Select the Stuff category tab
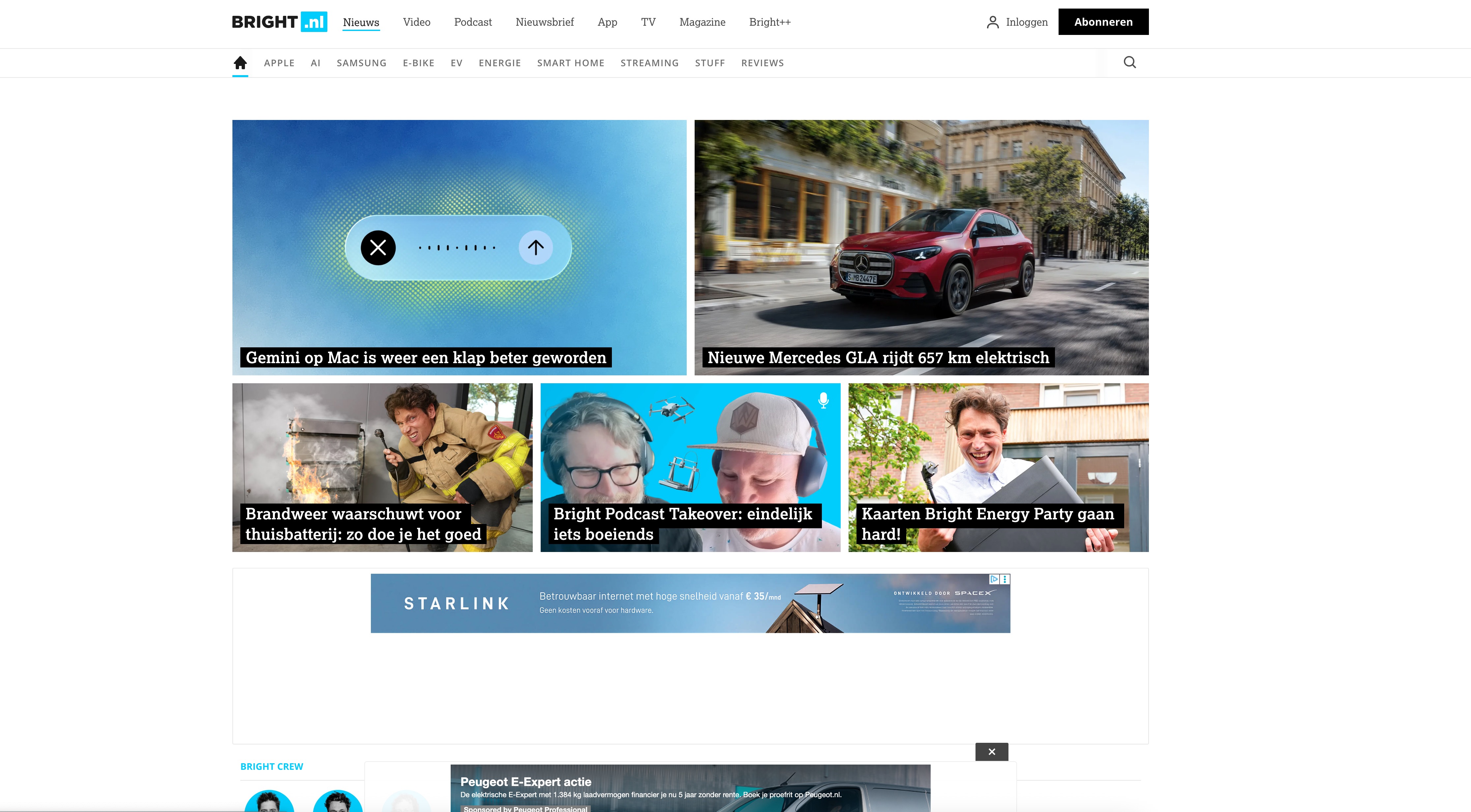Screen dimensions: 1471x812 710,63
